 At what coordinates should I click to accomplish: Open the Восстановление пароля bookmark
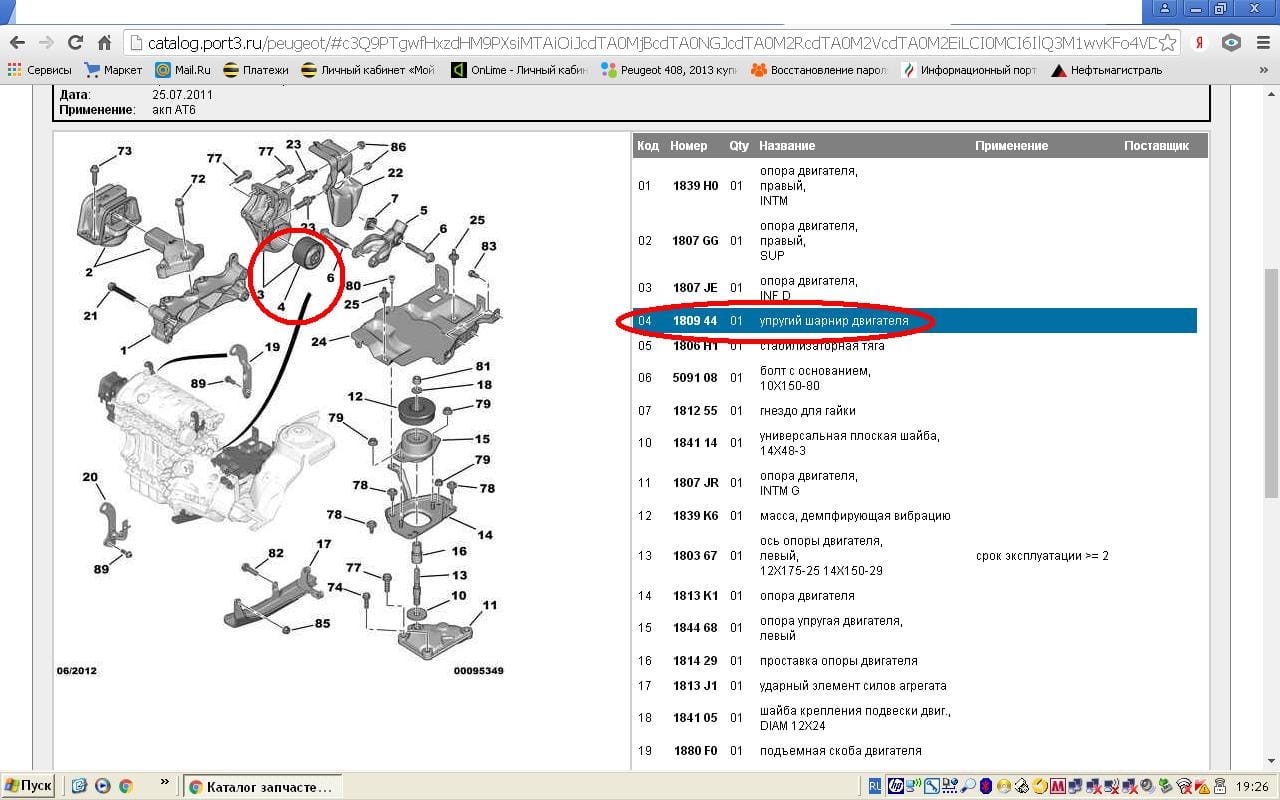pos(821,70)
